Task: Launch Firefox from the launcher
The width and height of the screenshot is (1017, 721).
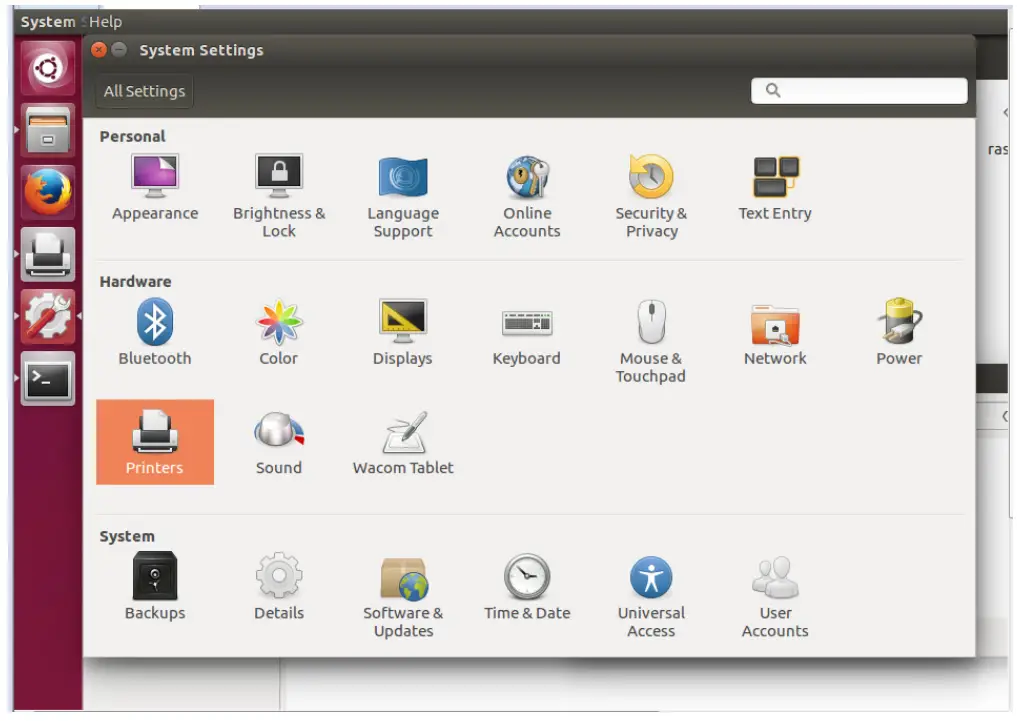Action: tap(47, 192)
